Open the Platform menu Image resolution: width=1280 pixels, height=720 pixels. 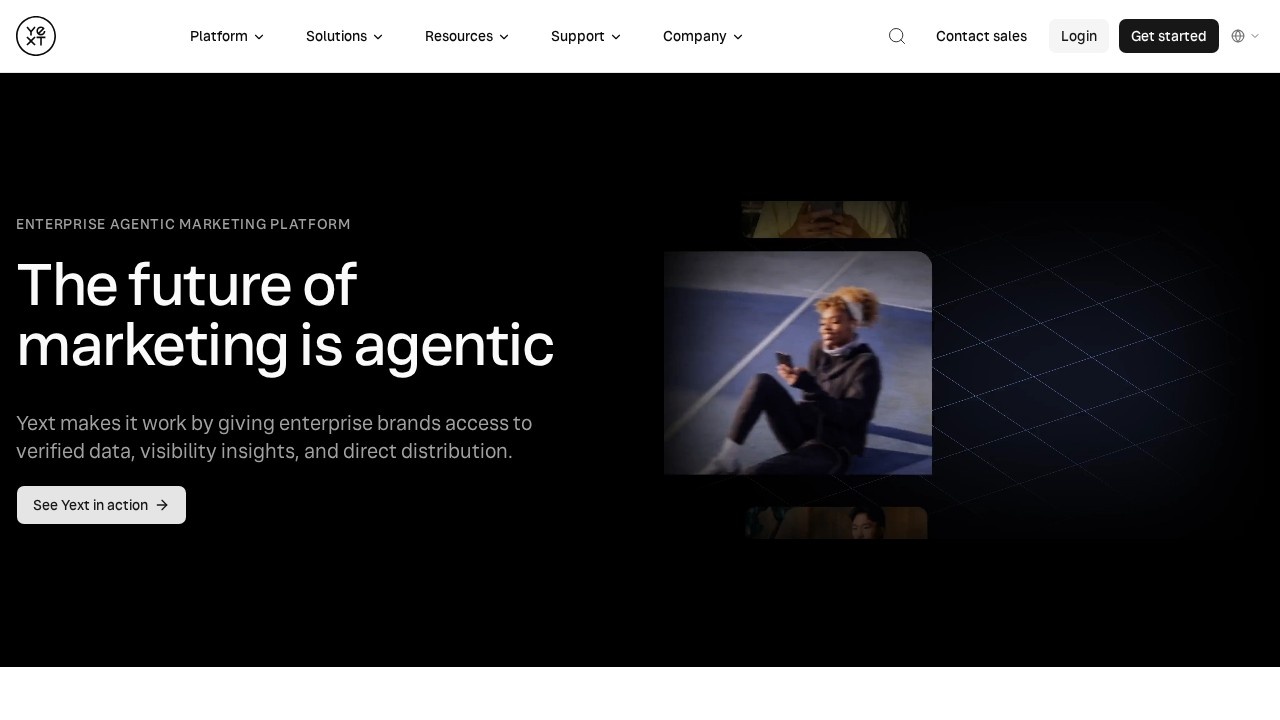tap(227, 36)
